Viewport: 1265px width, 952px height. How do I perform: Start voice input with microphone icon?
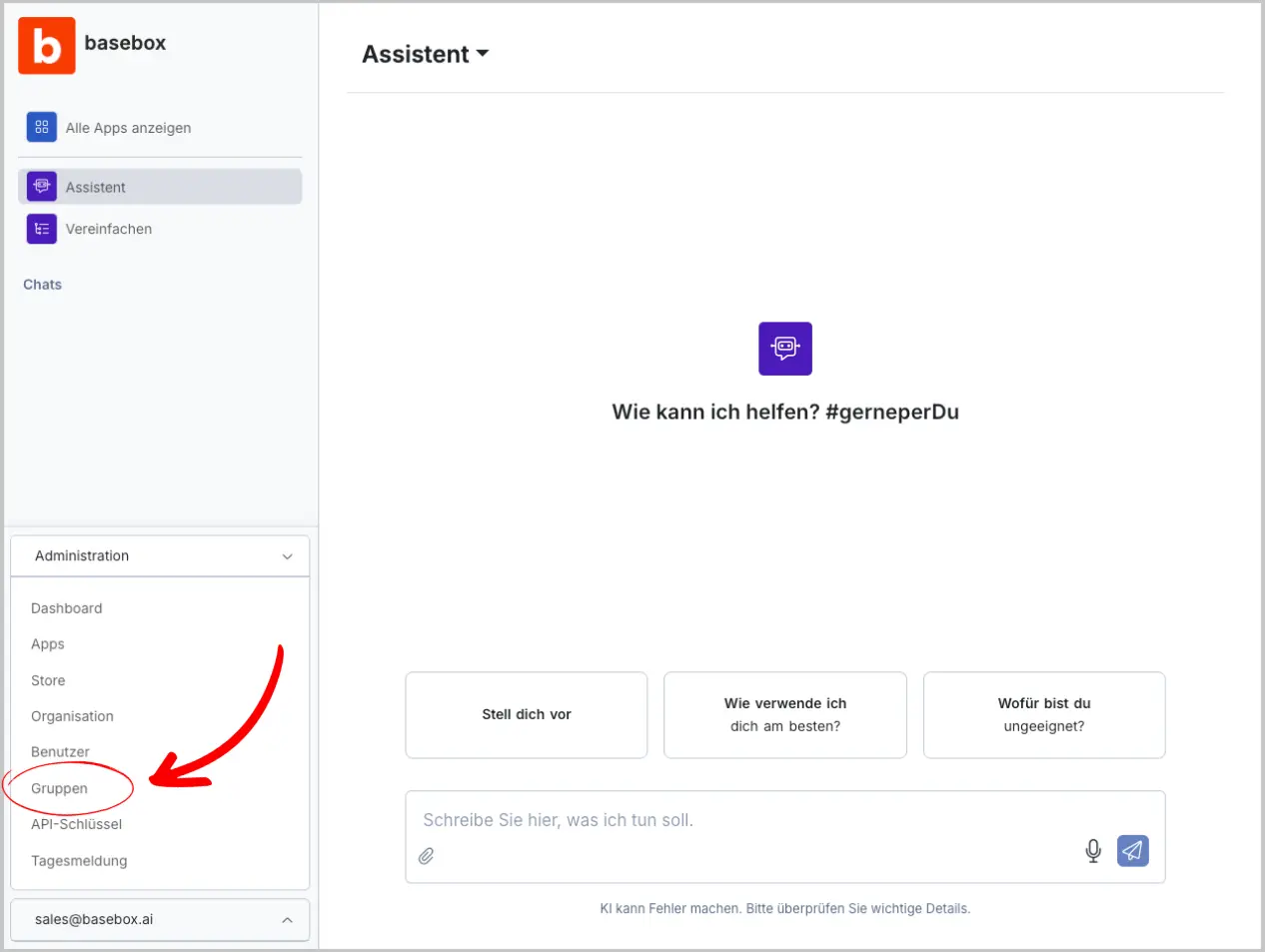(1093, 850)
